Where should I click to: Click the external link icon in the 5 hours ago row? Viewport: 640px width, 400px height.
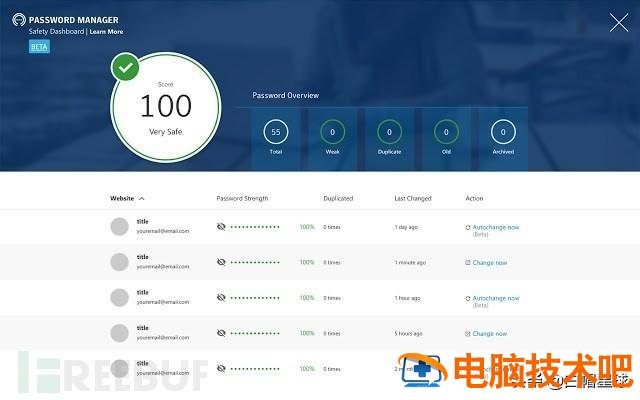[468, 333]
